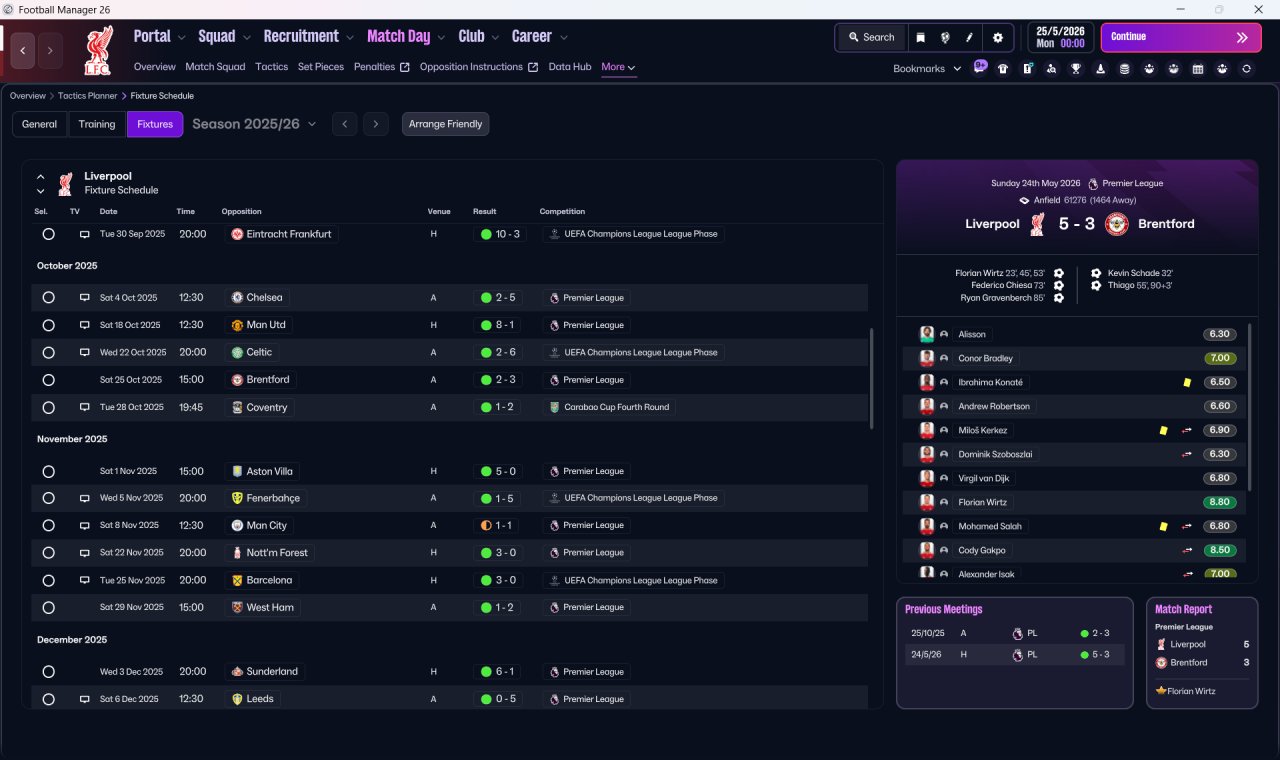Open the Season 2025/26 dropdown
Viewport: 1280px width, 760px height.
(254, 124)
